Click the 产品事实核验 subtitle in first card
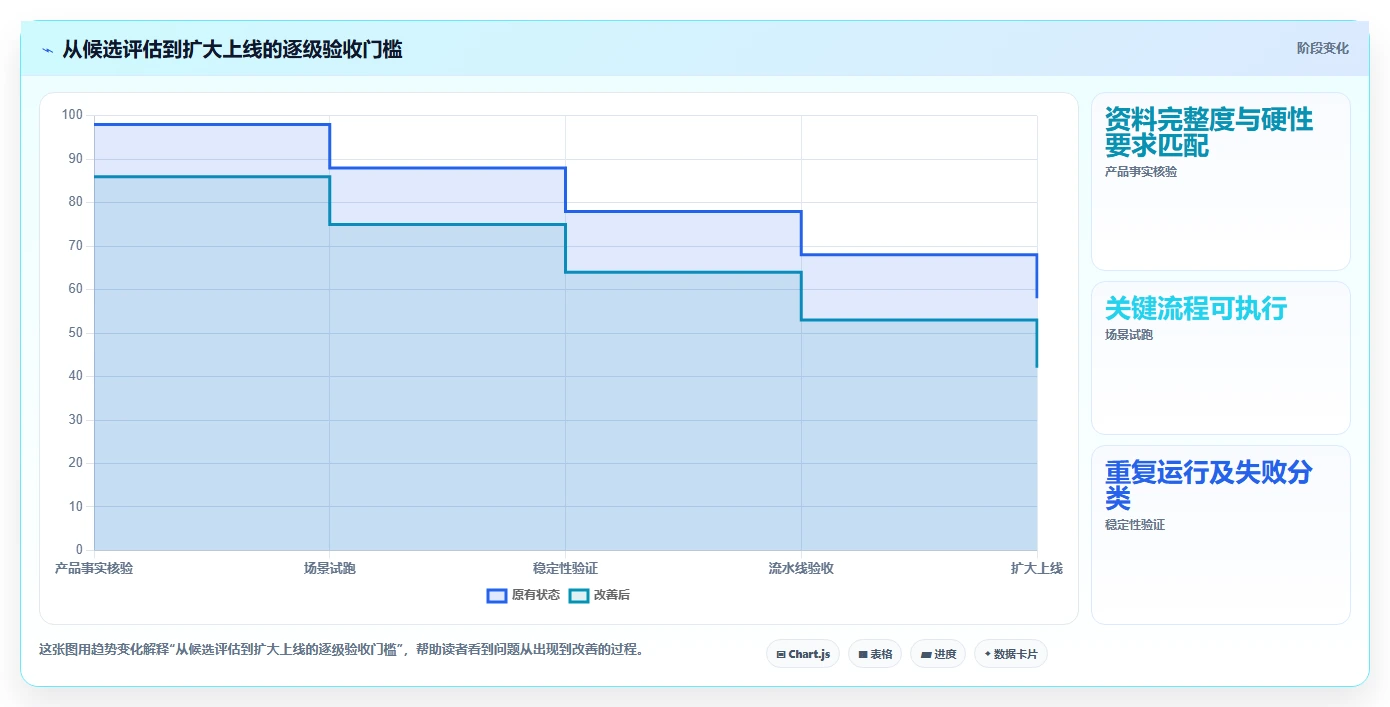Image resolution: width=1390 pixels, height=707 pixels. (x=1141, y=171)
